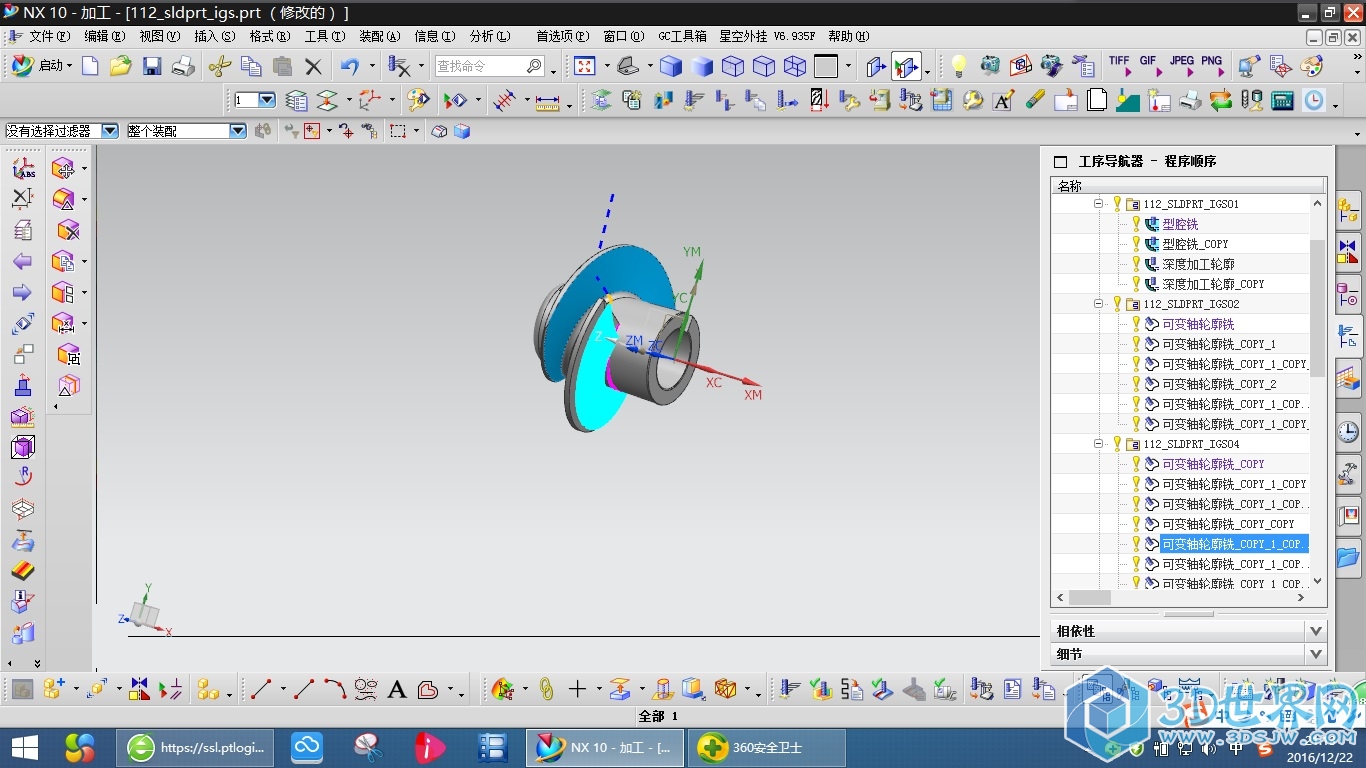The image size is (1366, 768).
Task: Select the arc curve tool in bottom toolbar
Action: pos(335,689)
